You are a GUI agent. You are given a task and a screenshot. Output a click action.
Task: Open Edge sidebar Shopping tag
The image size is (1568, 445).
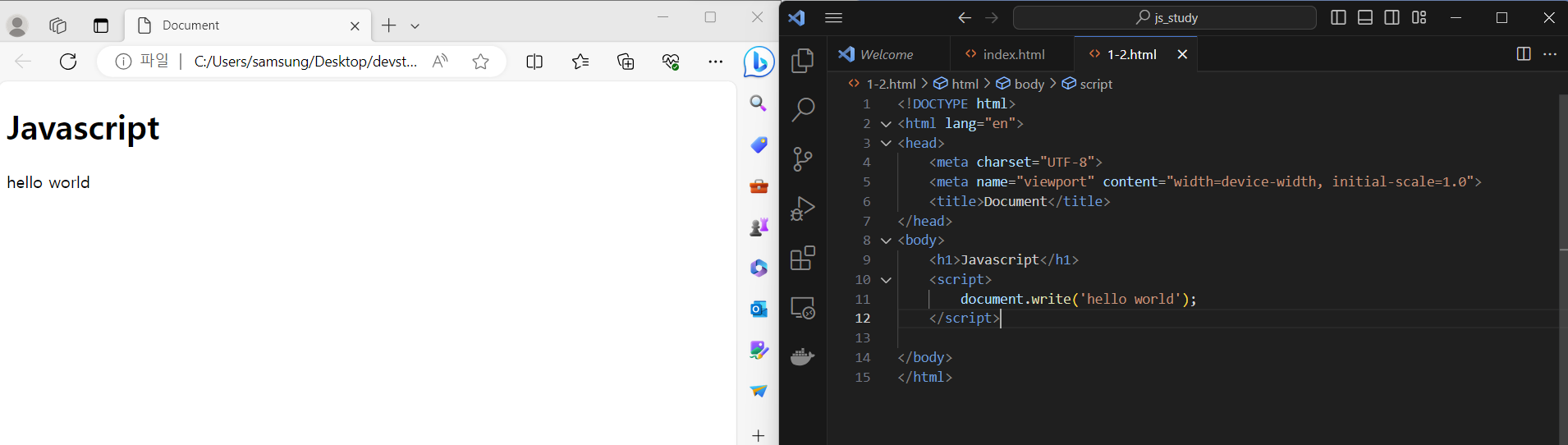[x=759, y=145]
